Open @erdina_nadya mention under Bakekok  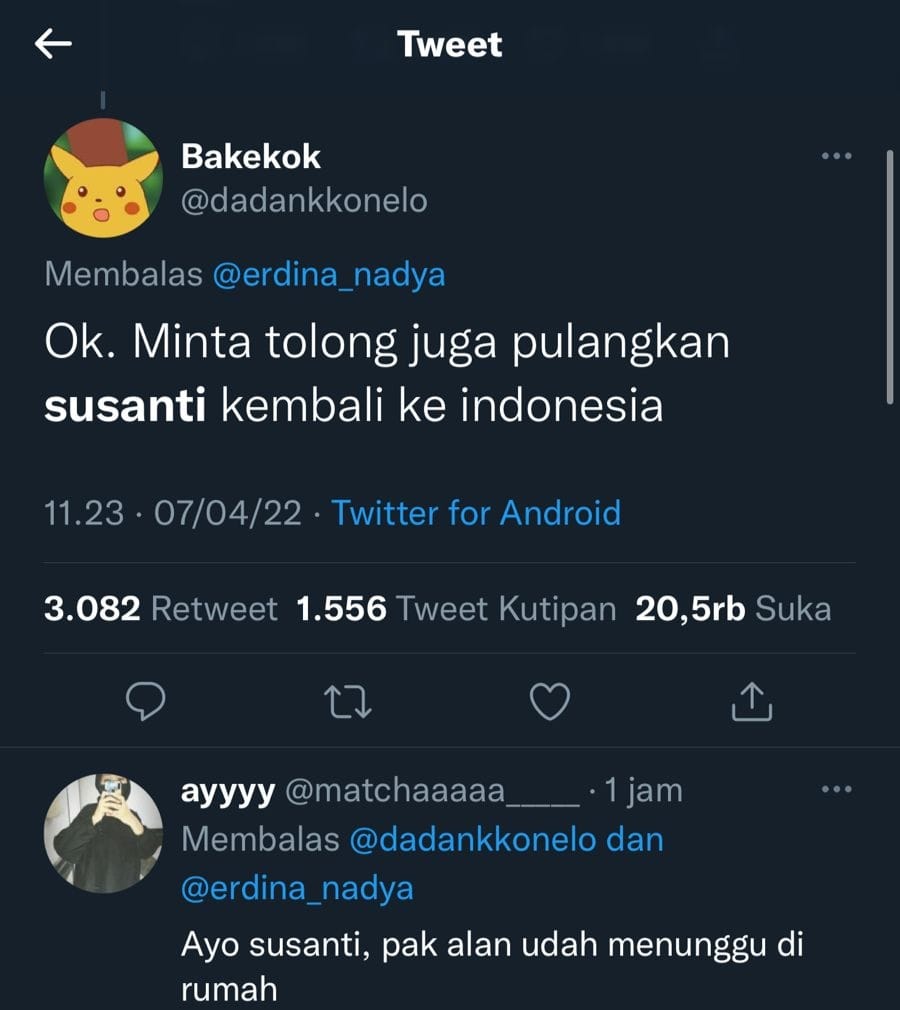pos(329,275)
